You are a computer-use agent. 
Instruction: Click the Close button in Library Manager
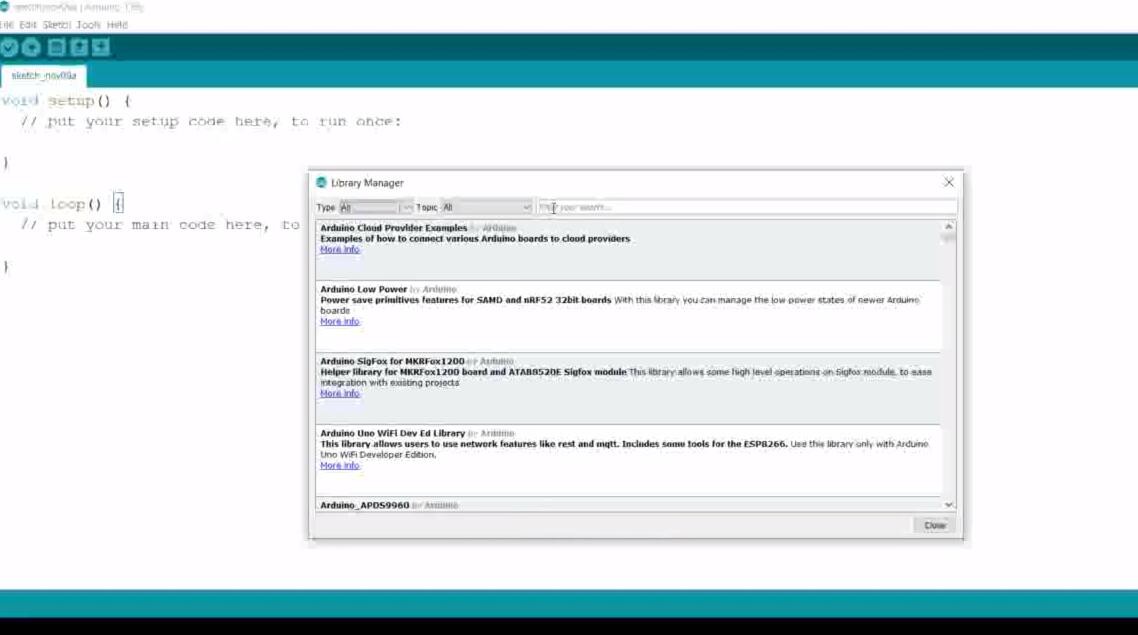[x=934, y=525]
